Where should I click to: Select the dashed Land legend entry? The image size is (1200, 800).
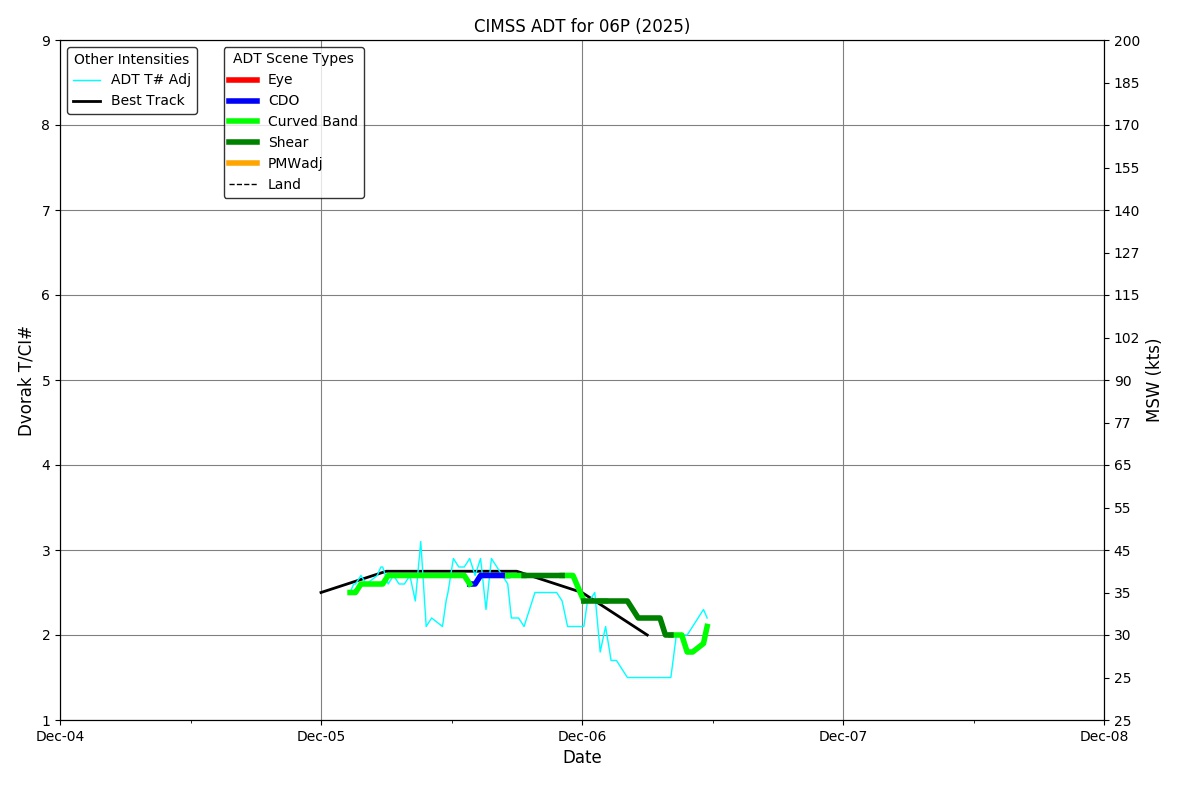click(243, 185)
